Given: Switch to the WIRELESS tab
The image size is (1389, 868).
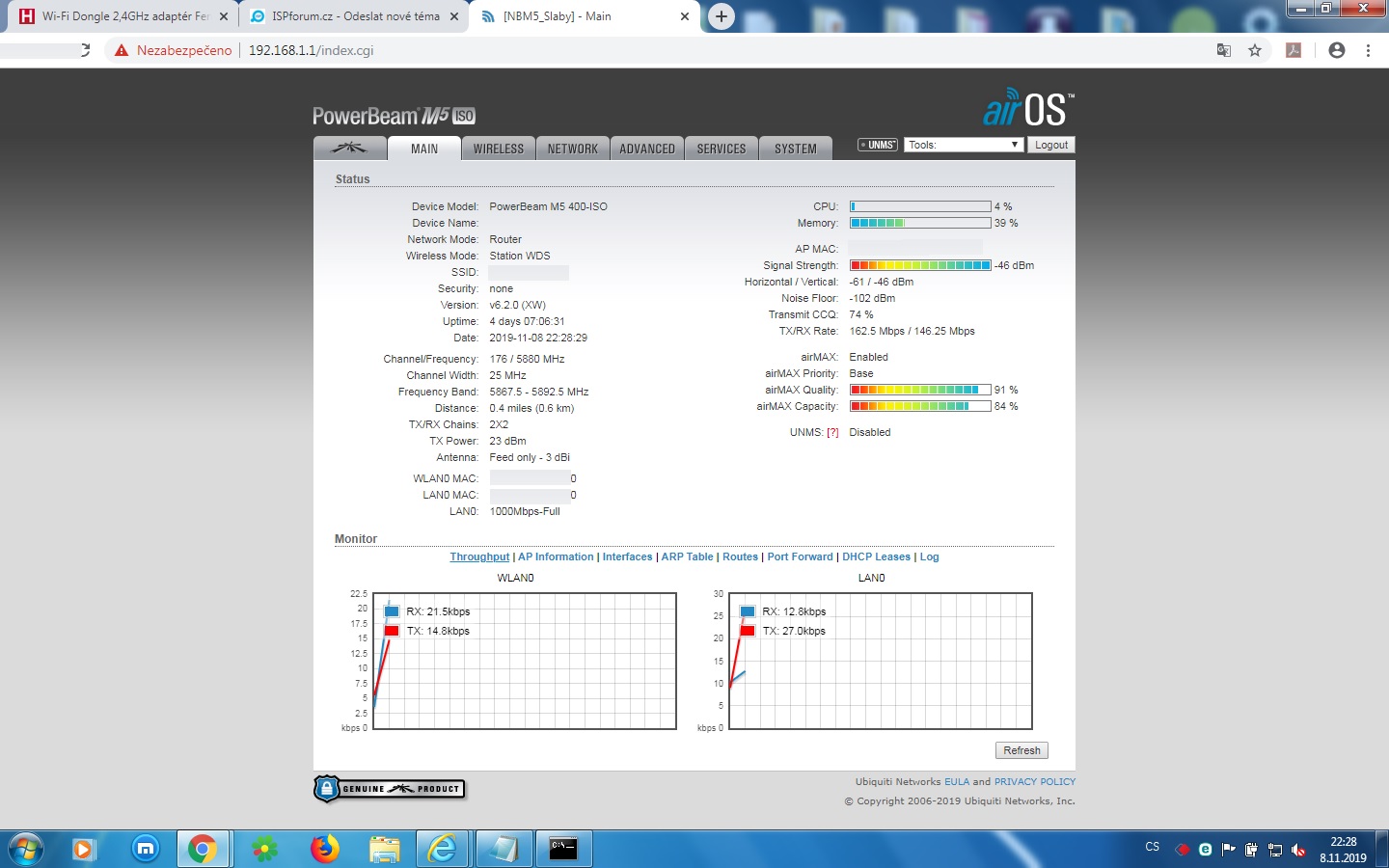Looking at the screenshot, I should click(x=499, y=149).
